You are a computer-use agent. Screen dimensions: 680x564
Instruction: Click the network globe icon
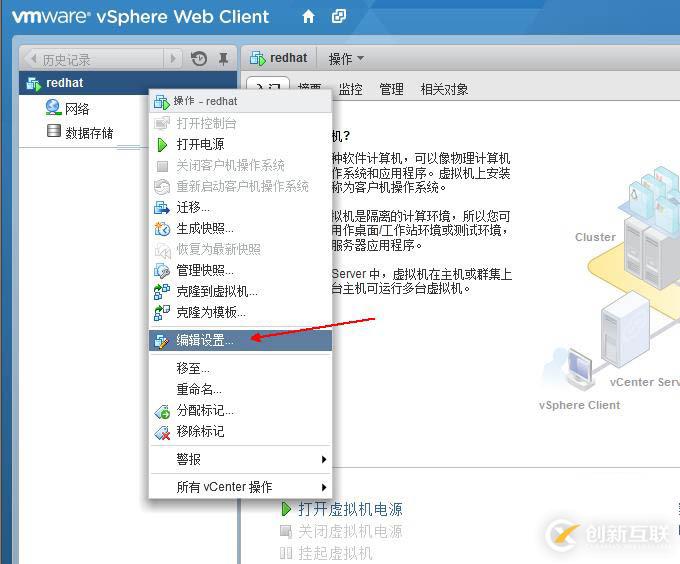(x=53, y=107)
